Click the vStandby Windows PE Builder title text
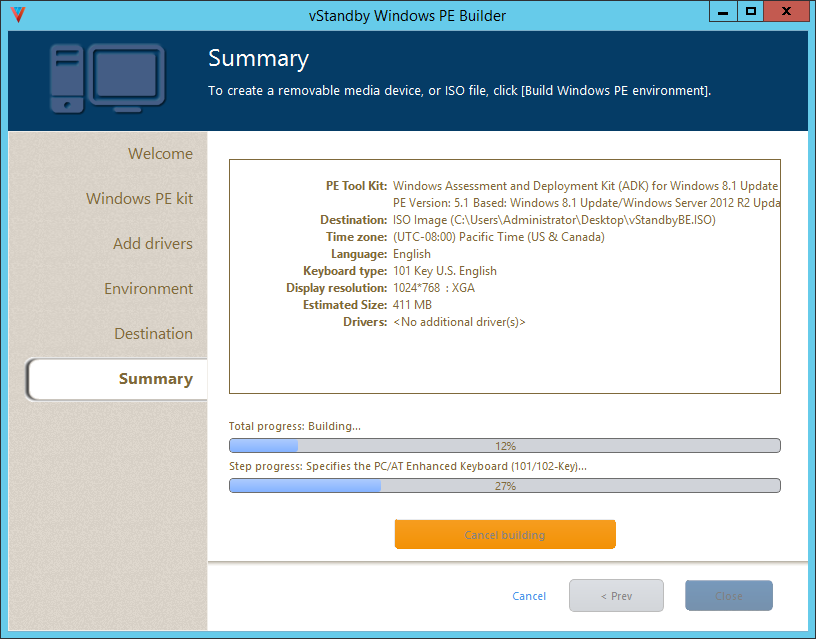The image size is (816, 639). (407, 15)
